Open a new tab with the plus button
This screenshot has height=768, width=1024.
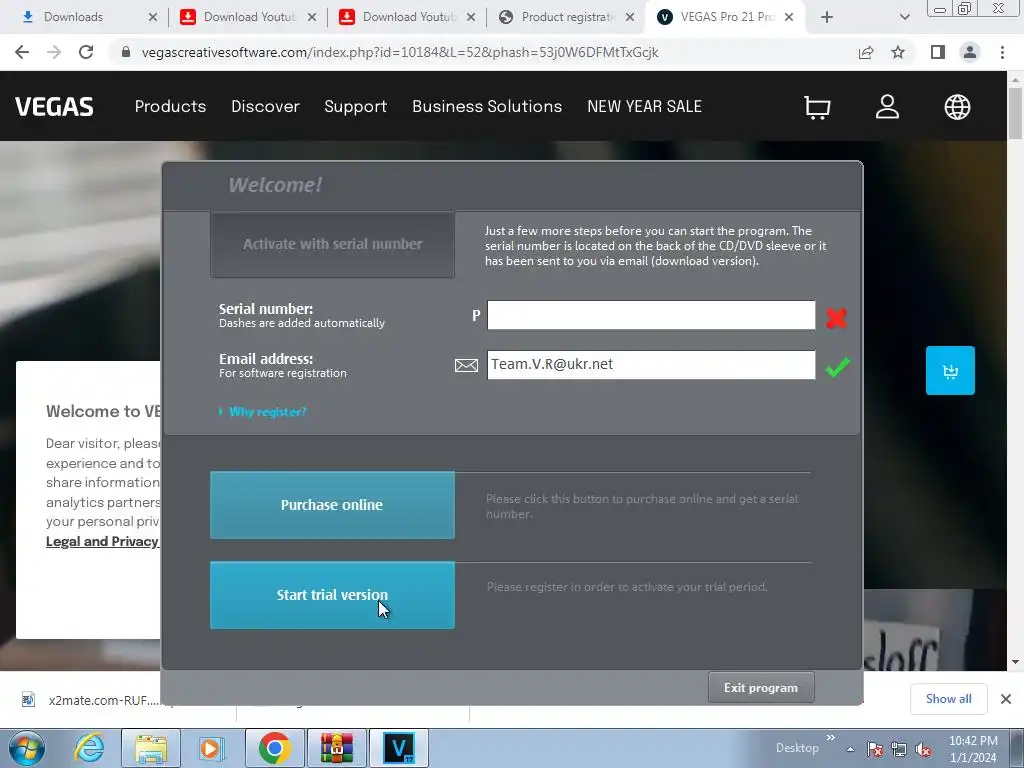pos(827,18)
